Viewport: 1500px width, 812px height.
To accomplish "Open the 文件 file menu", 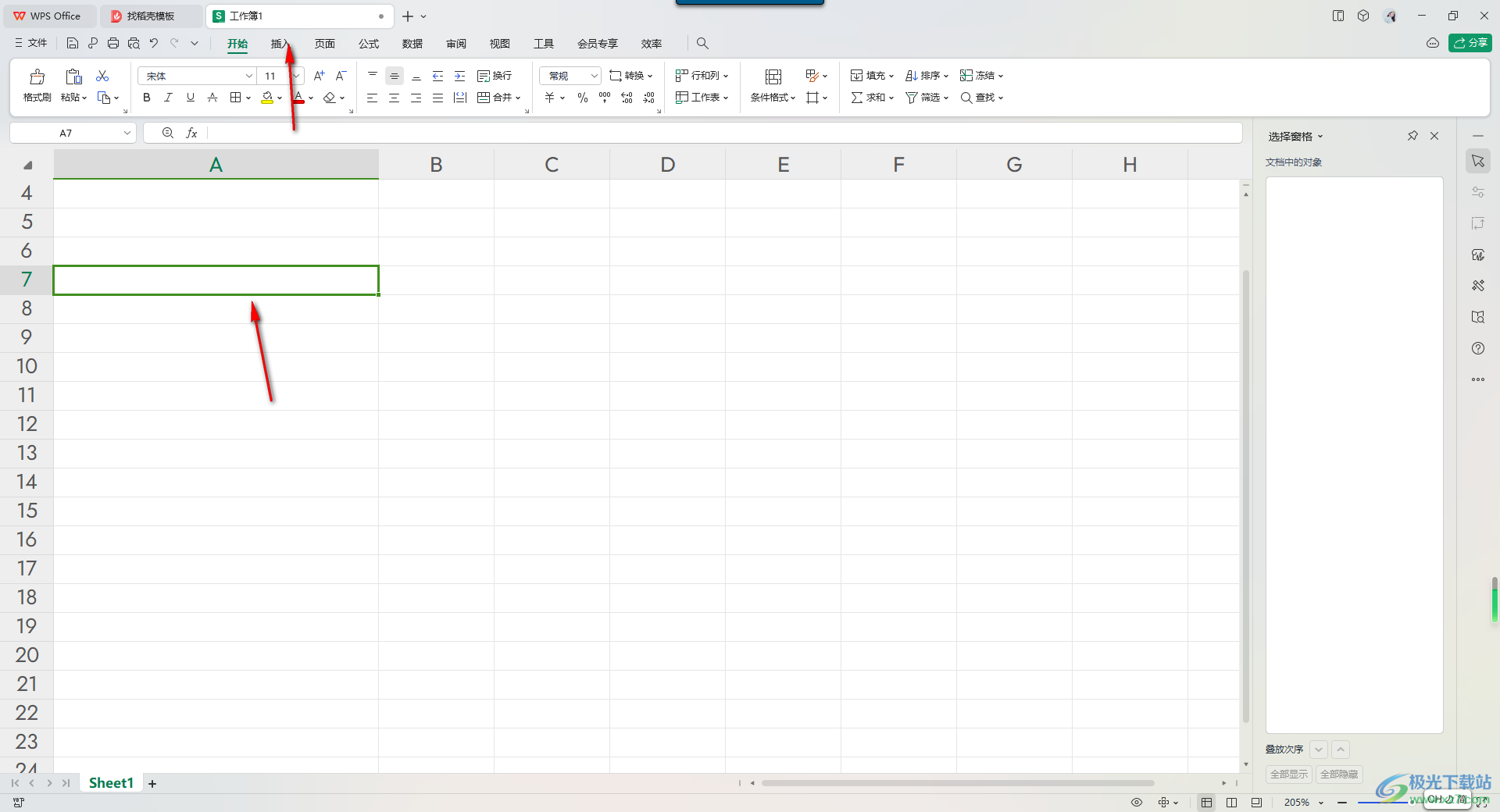I will point(31,43).
